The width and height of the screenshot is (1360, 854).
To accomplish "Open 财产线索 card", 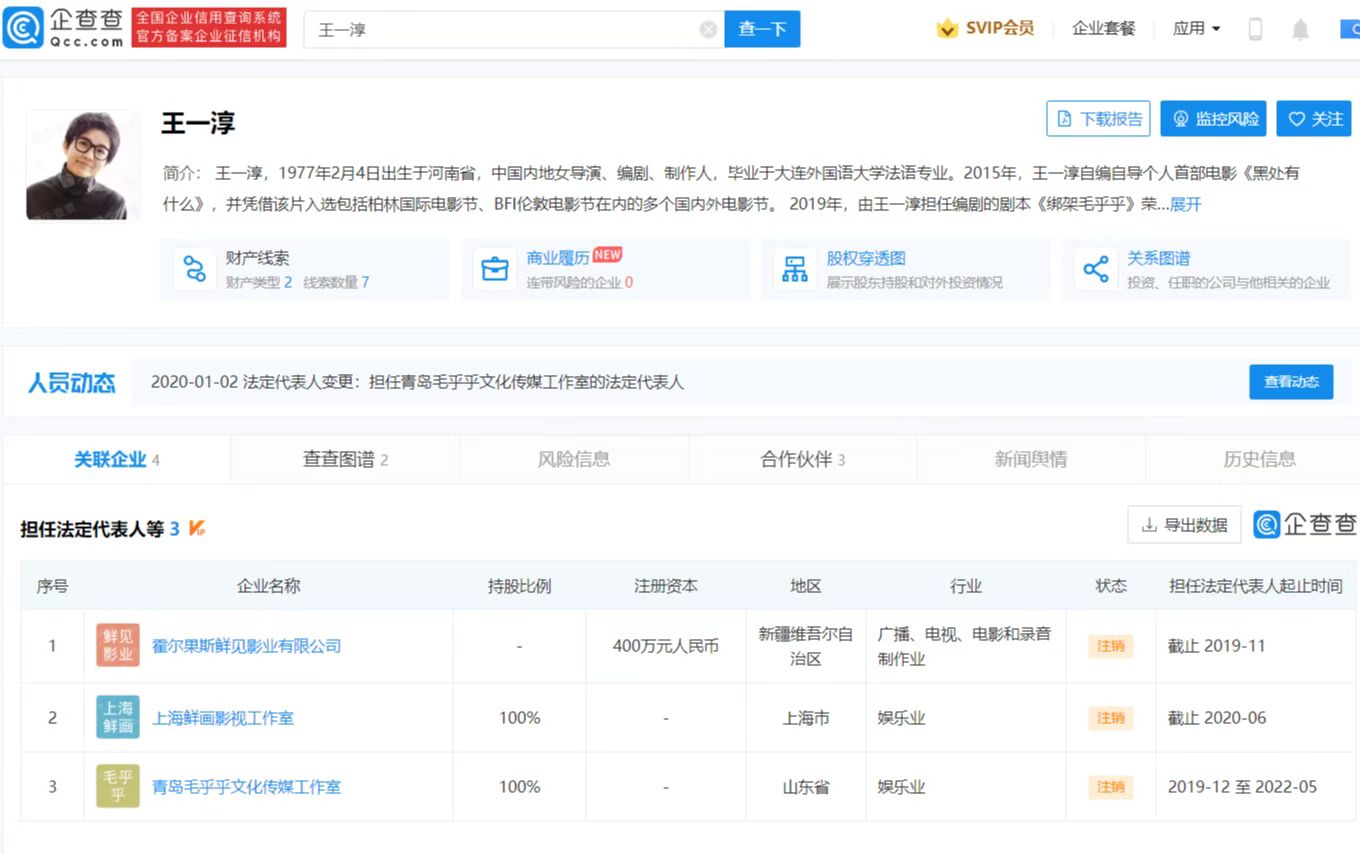I will (x=305, y=269).
